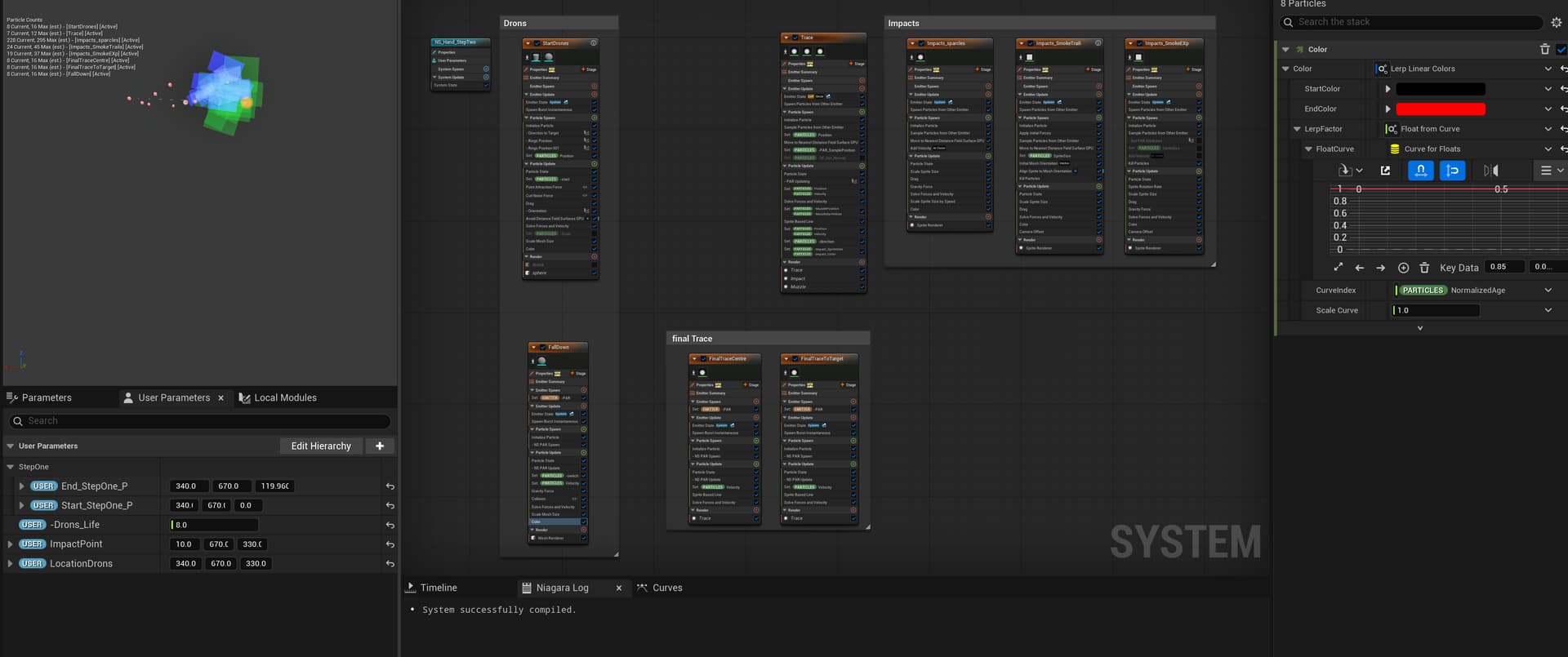Viewport: 1568px width, 657px height.
Task: Delete the Color module with trash icon
Action: point(1544,50)
